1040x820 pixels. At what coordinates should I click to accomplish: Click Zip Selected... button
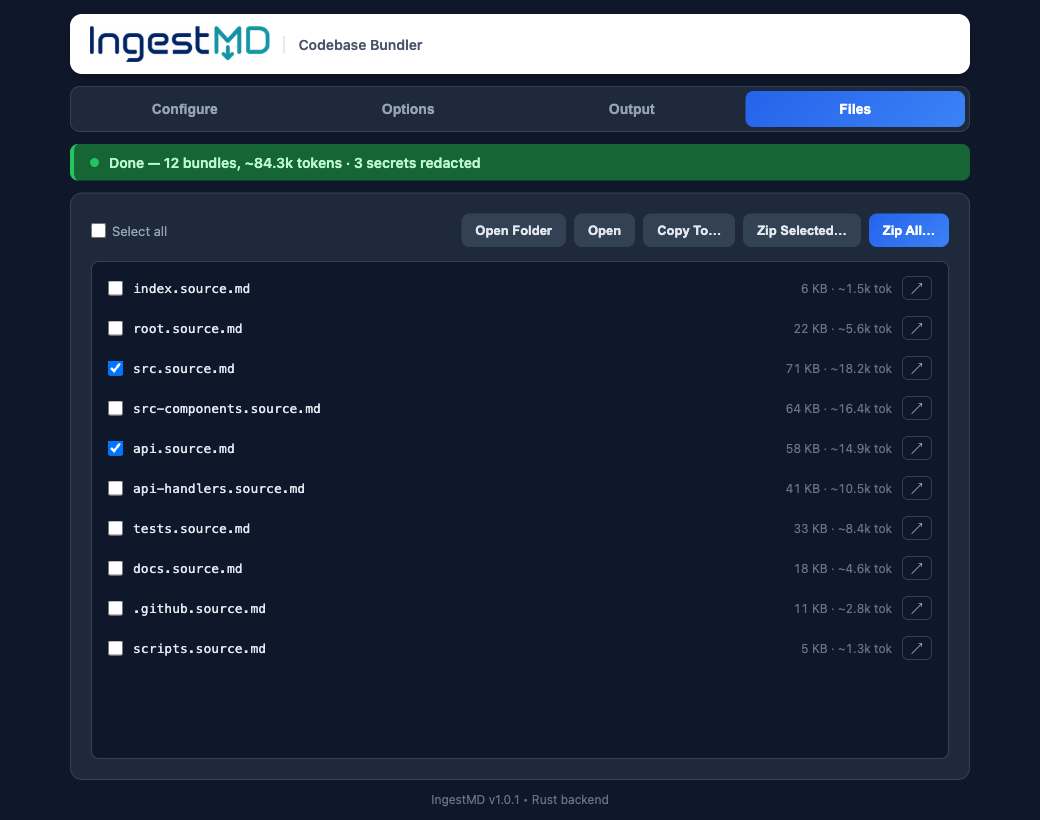(x=801, y=230)
